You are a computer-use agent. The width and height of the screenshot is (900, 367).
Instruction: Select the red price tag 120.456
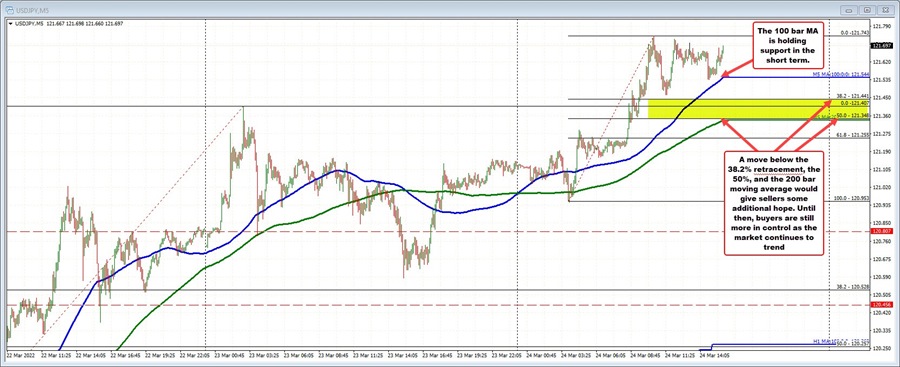[x=881, y=304]
